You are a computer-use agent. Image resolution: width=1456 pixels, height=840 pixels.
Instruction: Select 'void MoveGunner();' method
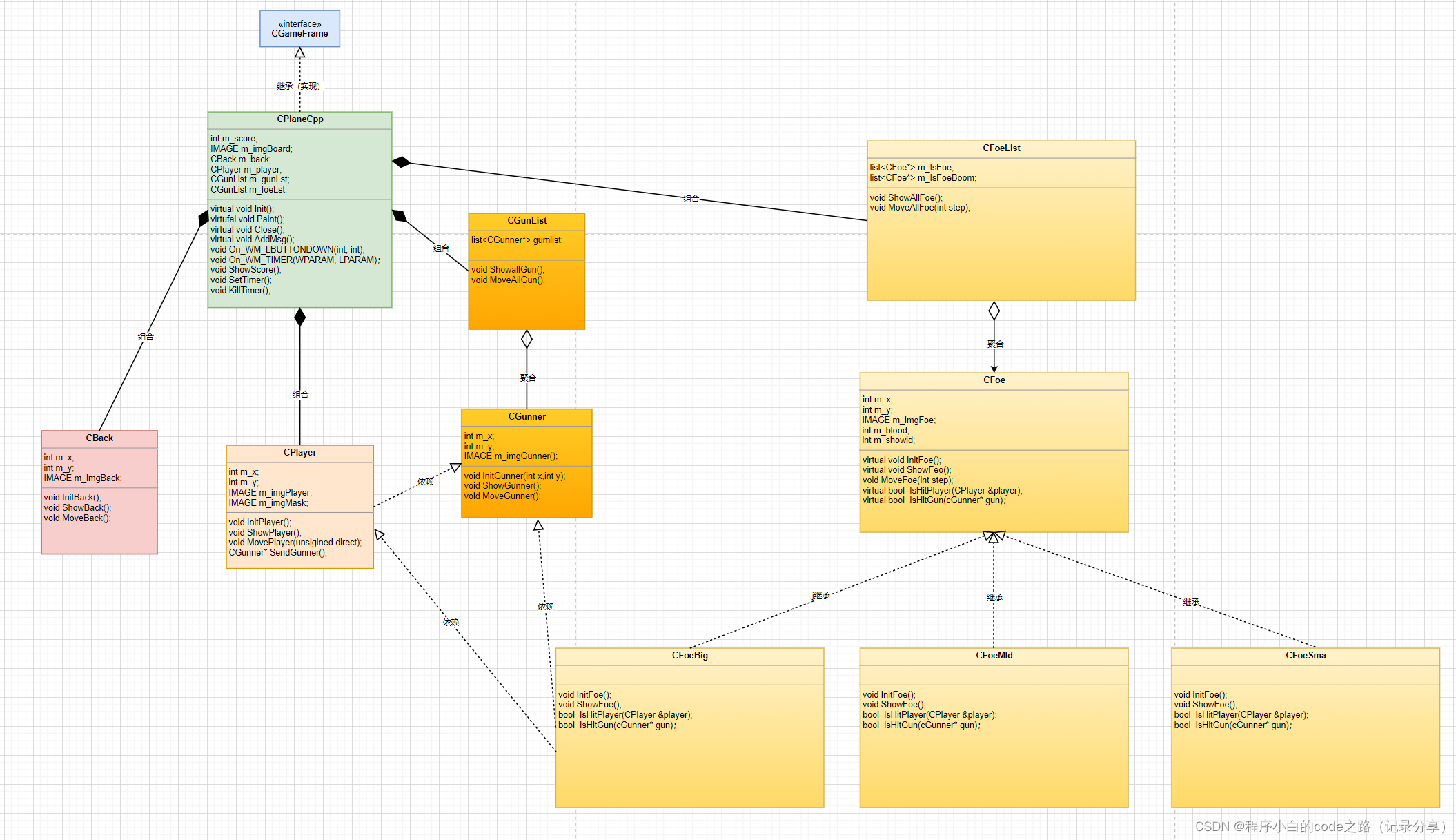pos(502,496)
